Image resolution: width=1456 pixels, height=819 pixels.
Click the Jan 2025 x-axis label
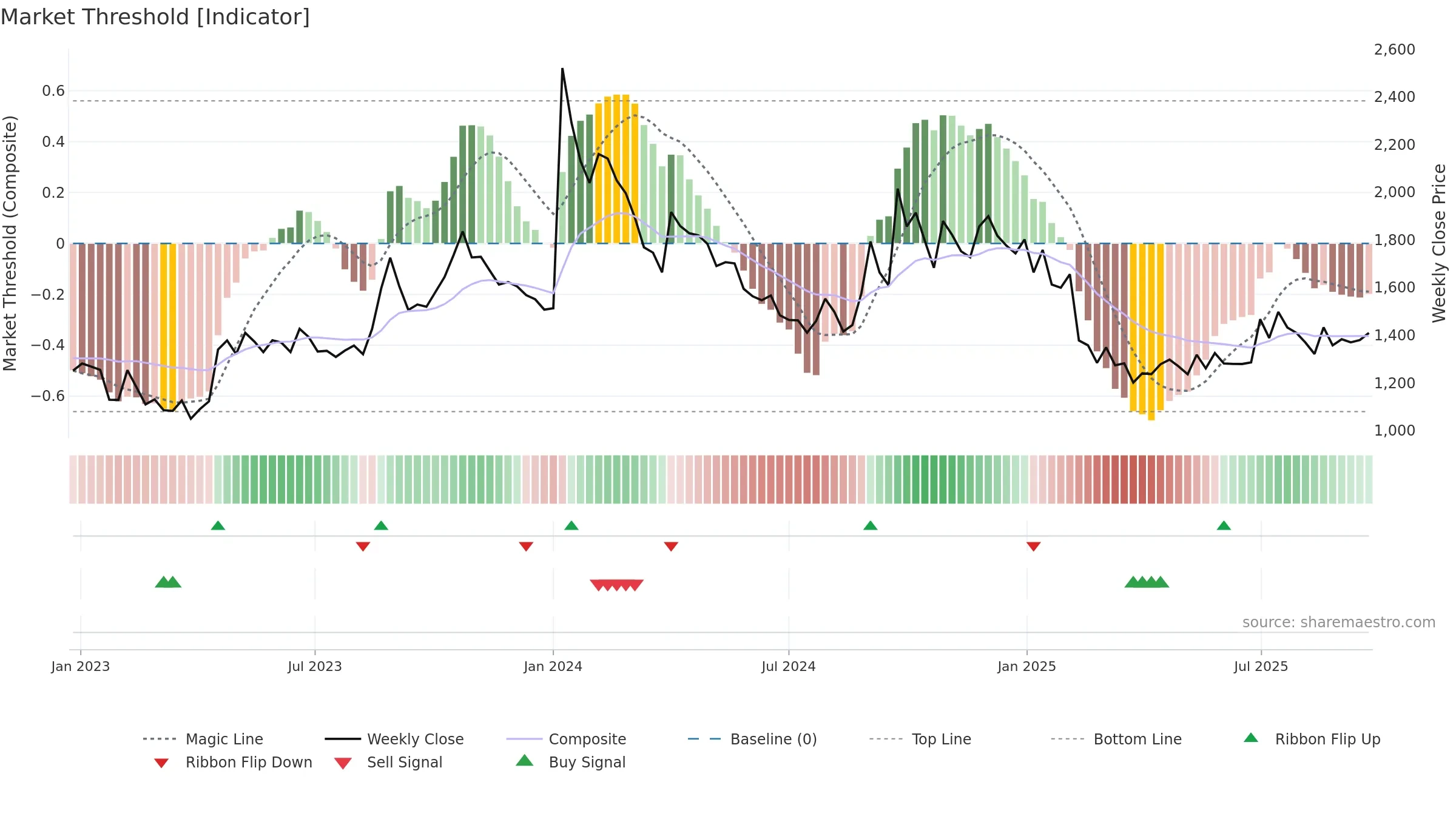coord(1027,666)
